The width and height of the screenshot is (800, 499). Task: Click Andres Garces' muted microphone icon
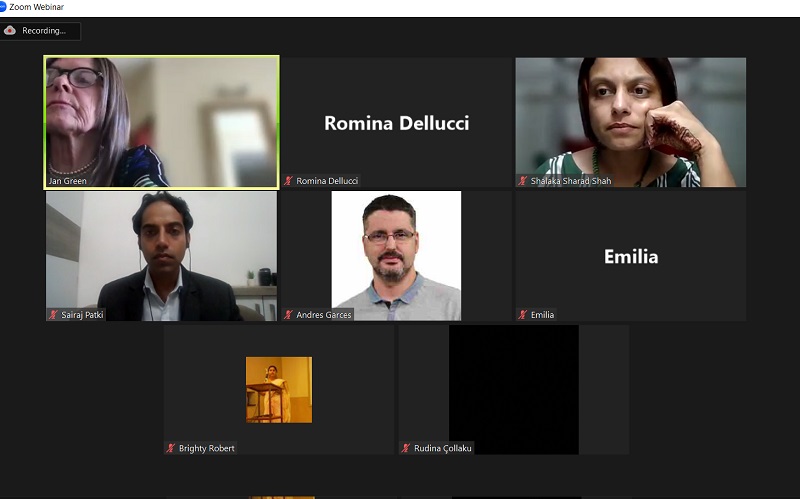point(289,315)
